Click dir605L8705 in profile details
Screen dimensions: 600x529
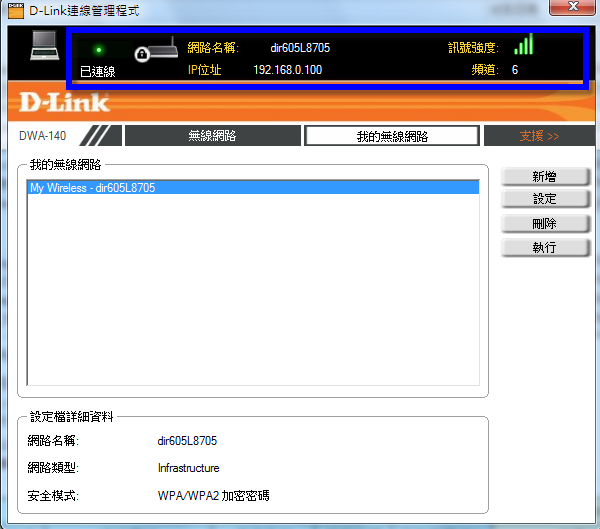[187, 441]
